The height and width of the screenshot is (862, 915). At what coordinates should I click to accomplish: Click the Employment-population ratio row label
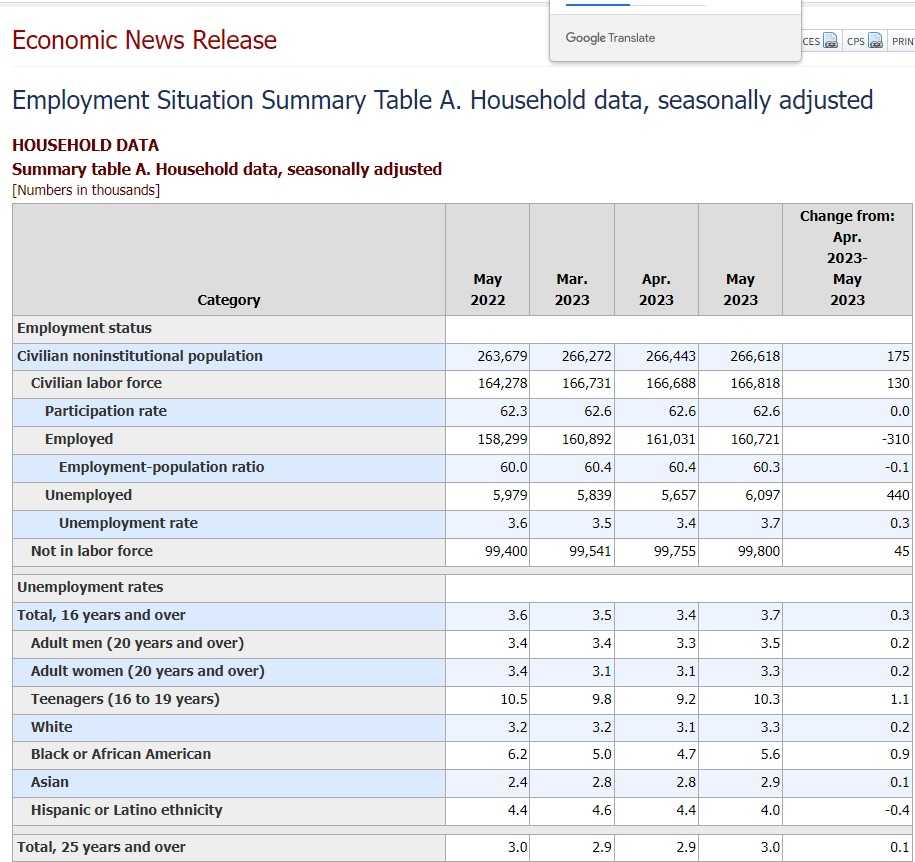161,467
